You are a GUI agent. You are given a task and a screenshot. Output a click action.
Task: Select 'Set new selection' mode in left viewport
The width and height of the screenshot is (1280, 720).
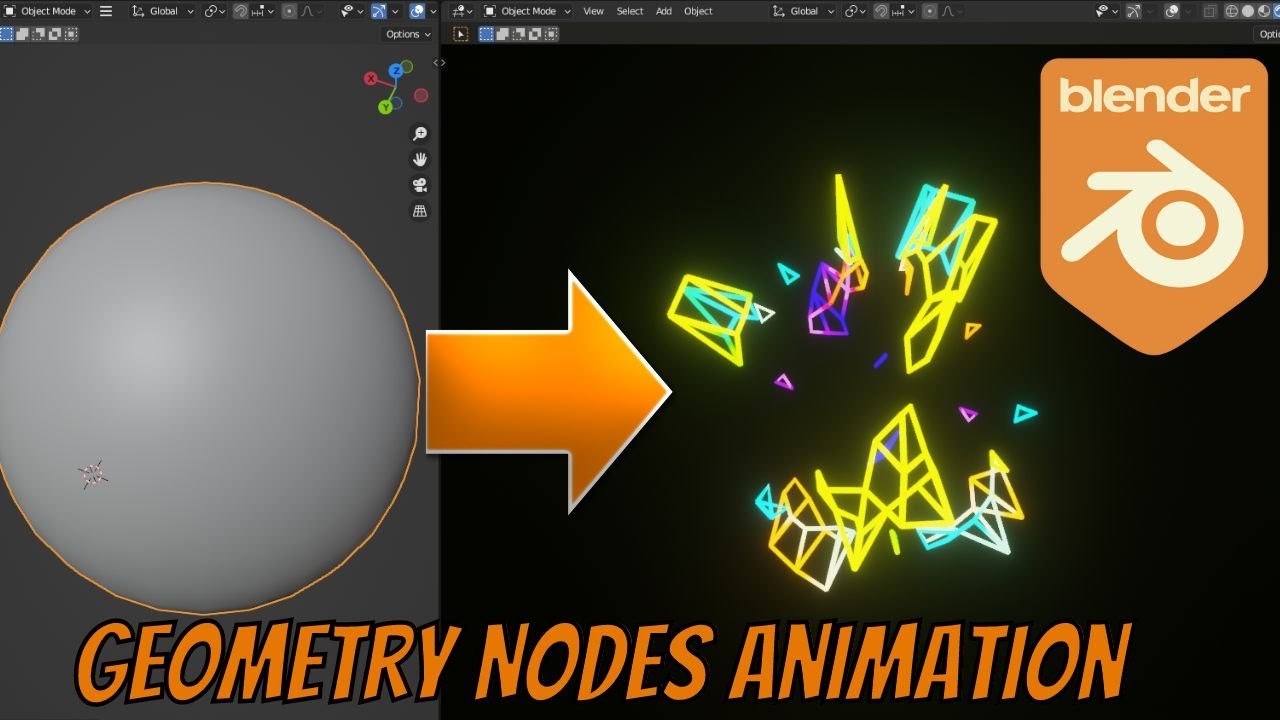click(x=7, y=34)
